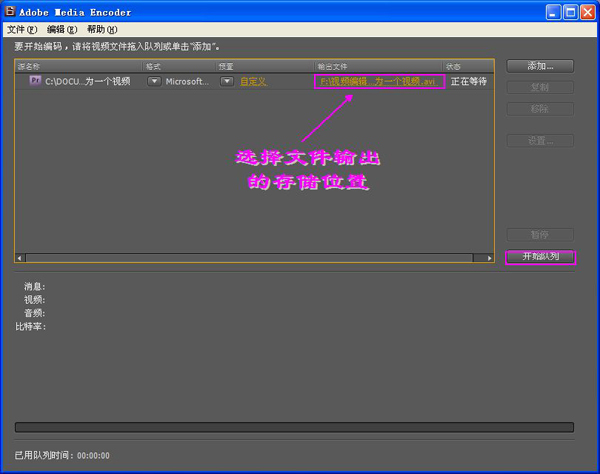Open the 编辑 menu
This screenshot has height=474, width=600.
(x=62, y=29)
